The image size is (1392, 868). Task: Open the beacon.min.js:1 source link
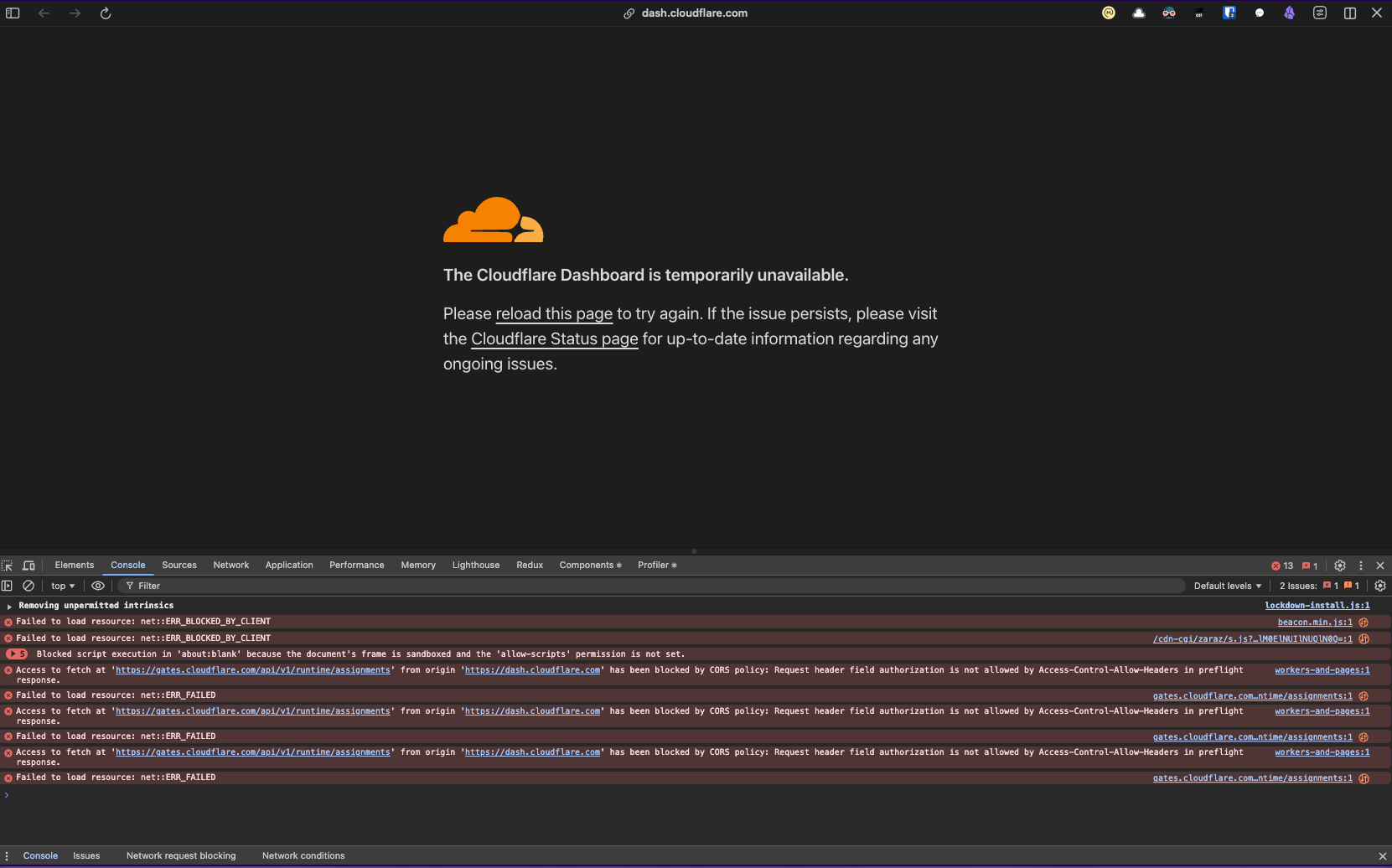pyautogui.click(x=1315, y=623)
